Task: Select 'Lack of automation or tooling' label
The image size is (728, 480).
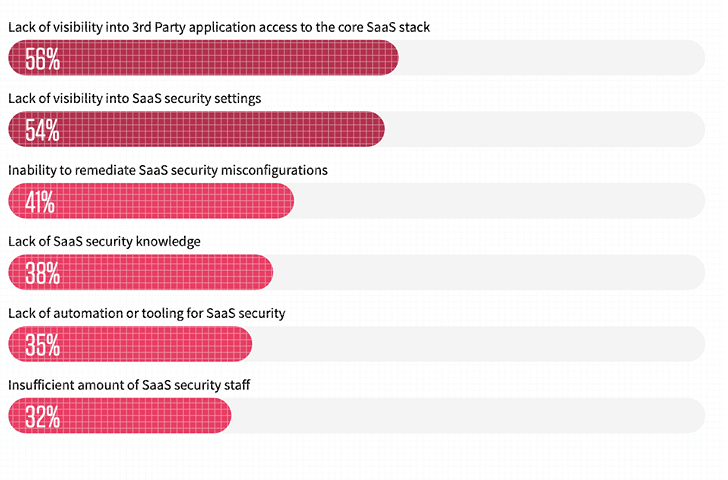Action: (147, 313)
